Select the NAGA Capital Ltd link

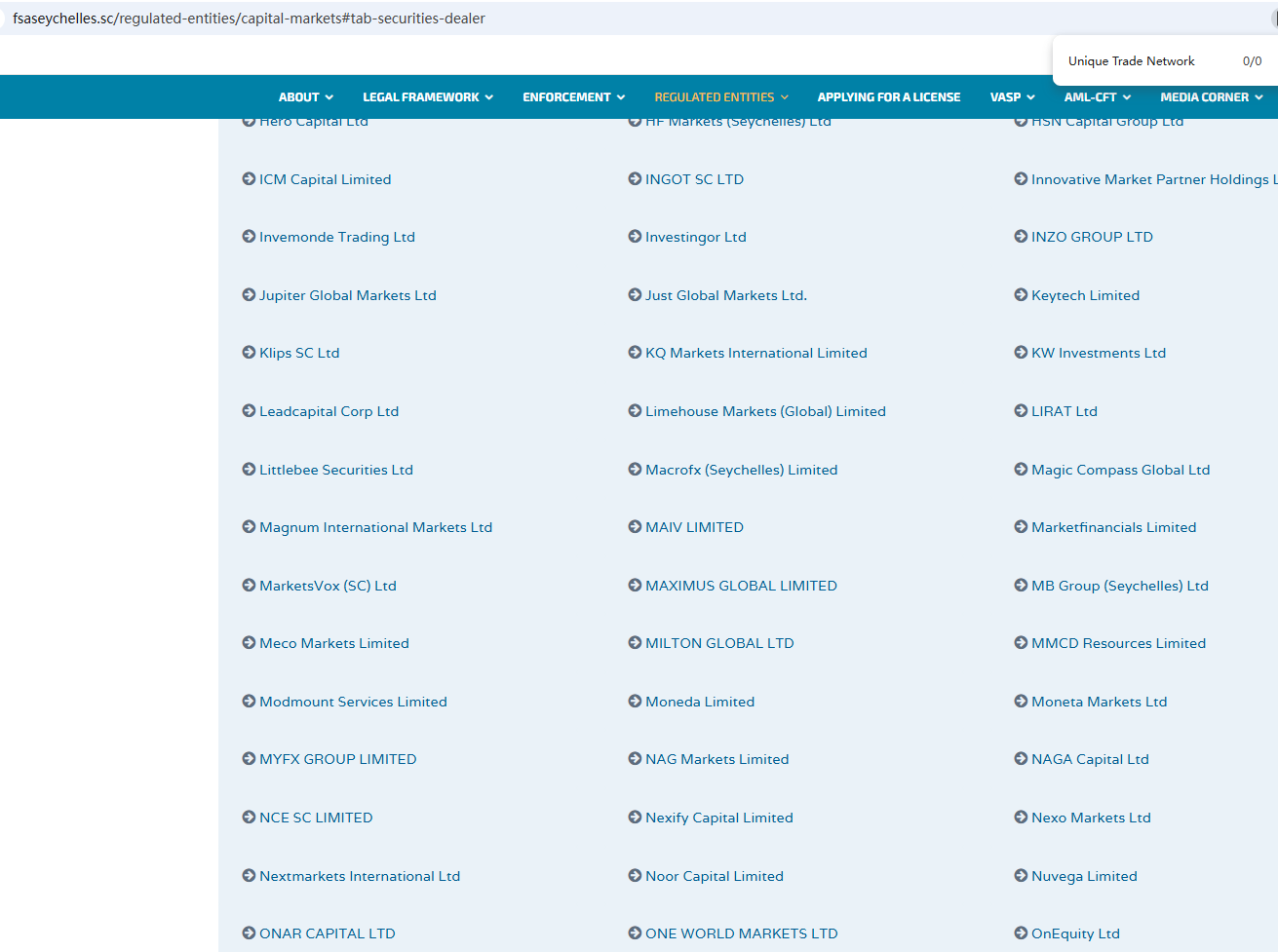click(1090, 759)
